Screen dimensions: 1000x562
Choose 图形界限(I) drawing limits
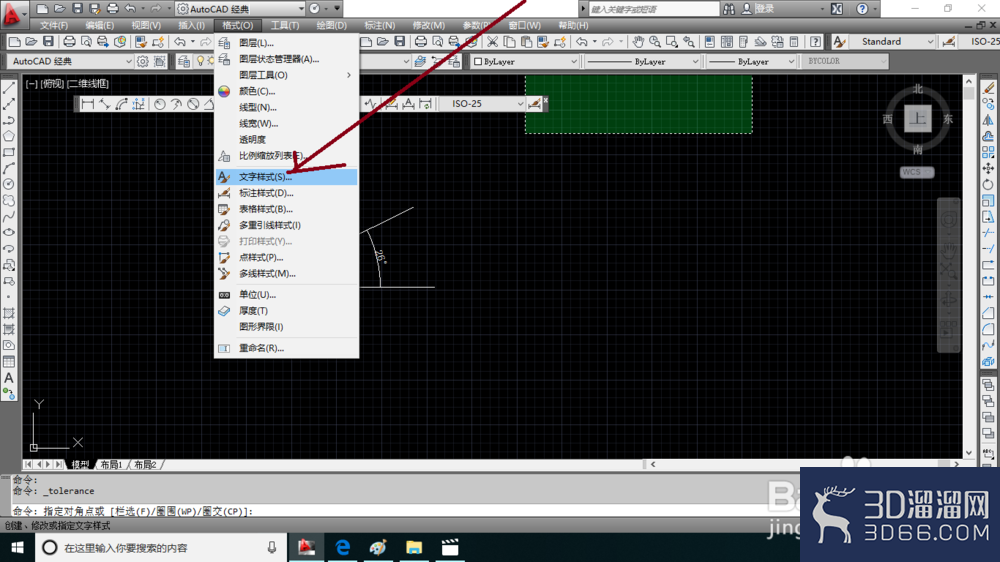(286, 327)
